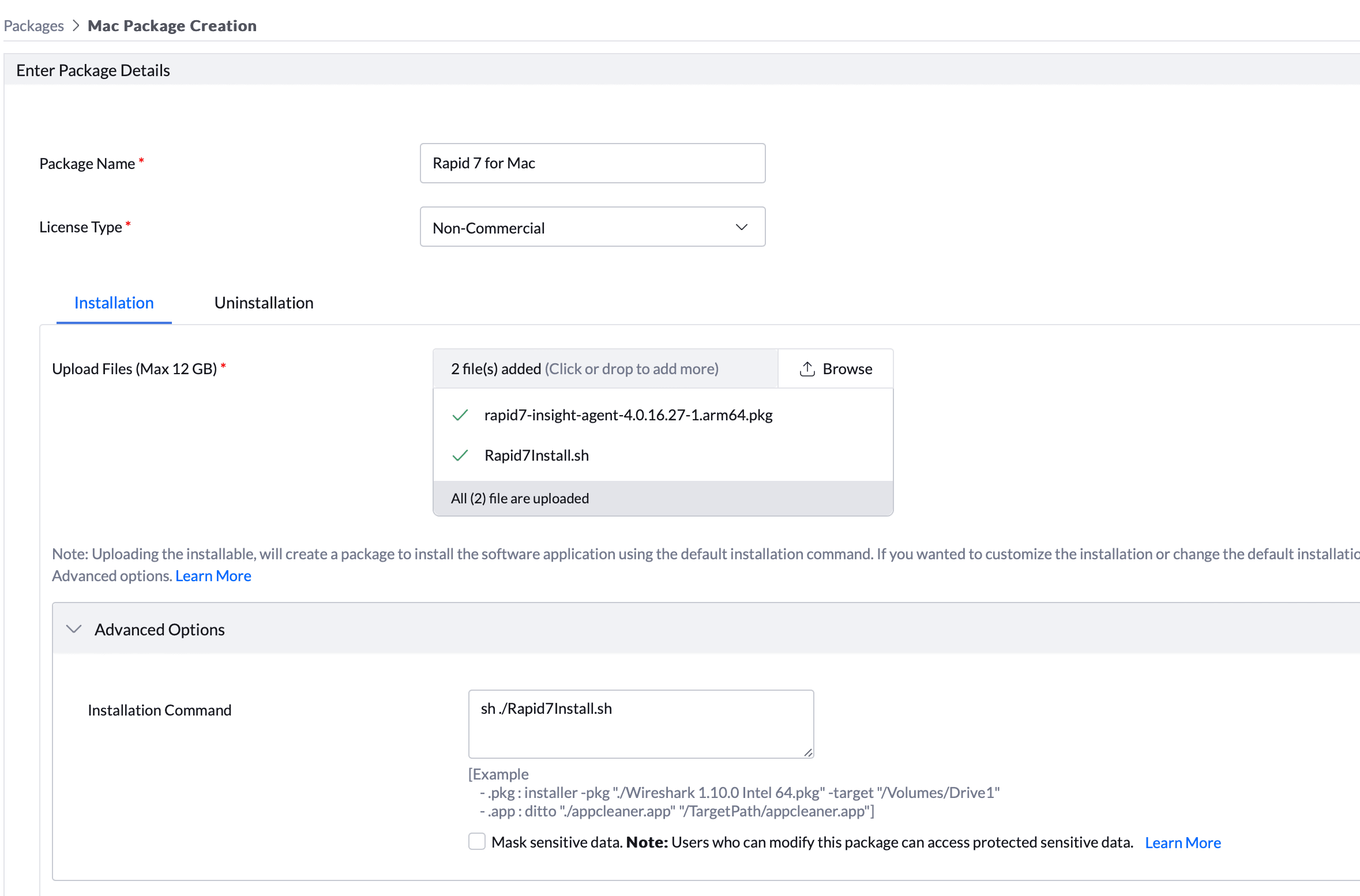Image resolution: width=1360 pixels, height=896 pixels.
Task: Switch to the Uninstallation tab
Action: (264, 303)
